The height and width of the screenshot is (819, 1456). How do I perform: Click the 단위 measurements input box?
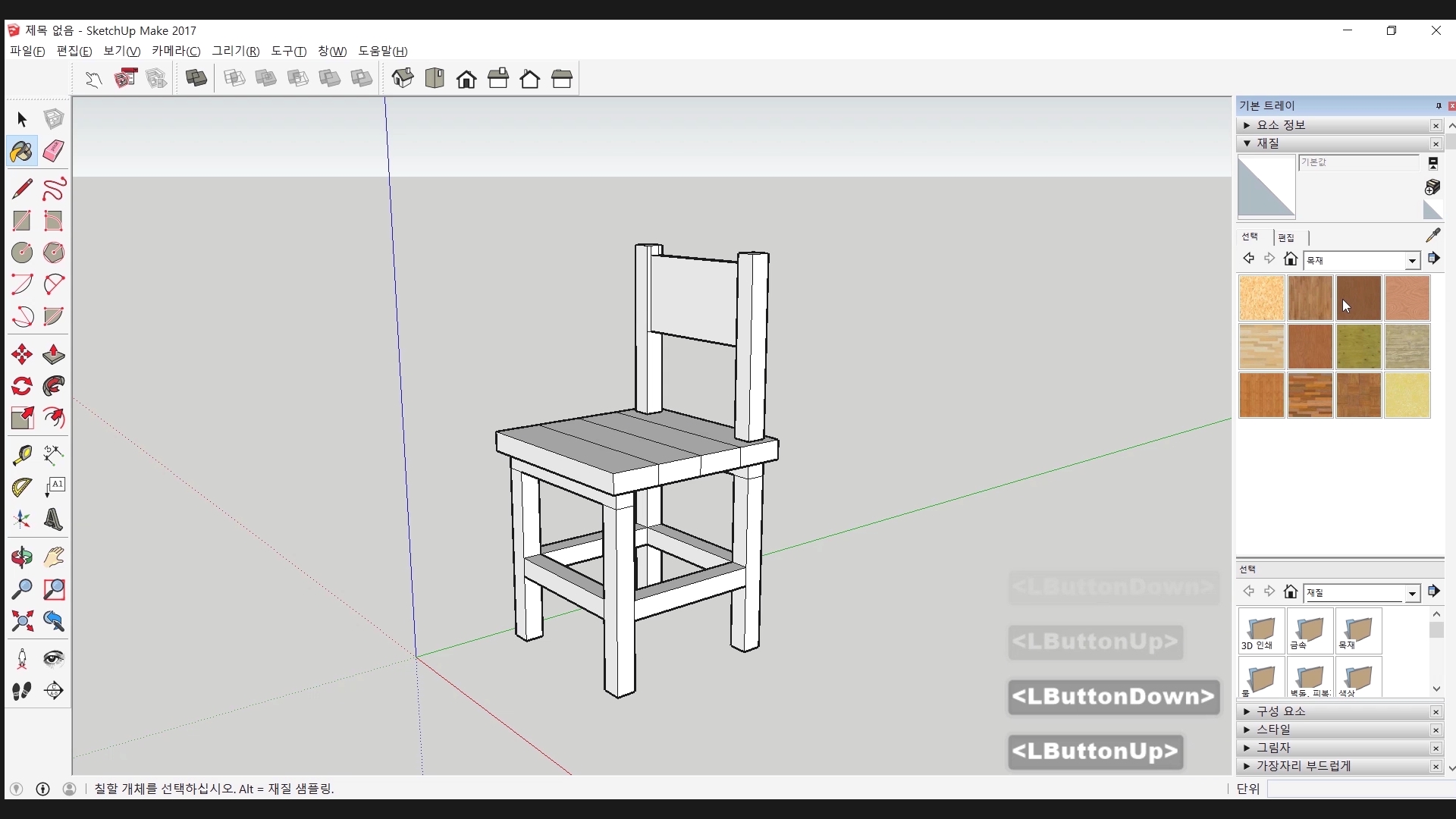pos(1361,789)
